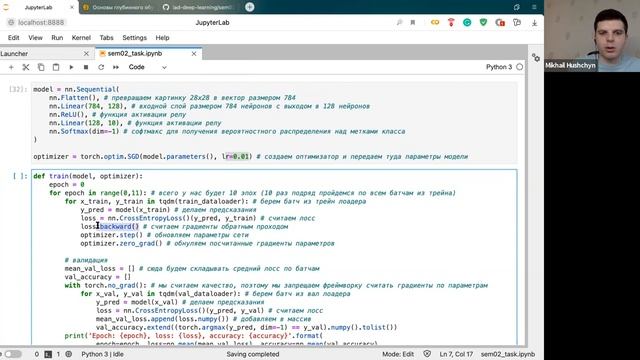Click the val_accuracy = [] line
Screen dimensions: 640x360
tap(98, 277)
